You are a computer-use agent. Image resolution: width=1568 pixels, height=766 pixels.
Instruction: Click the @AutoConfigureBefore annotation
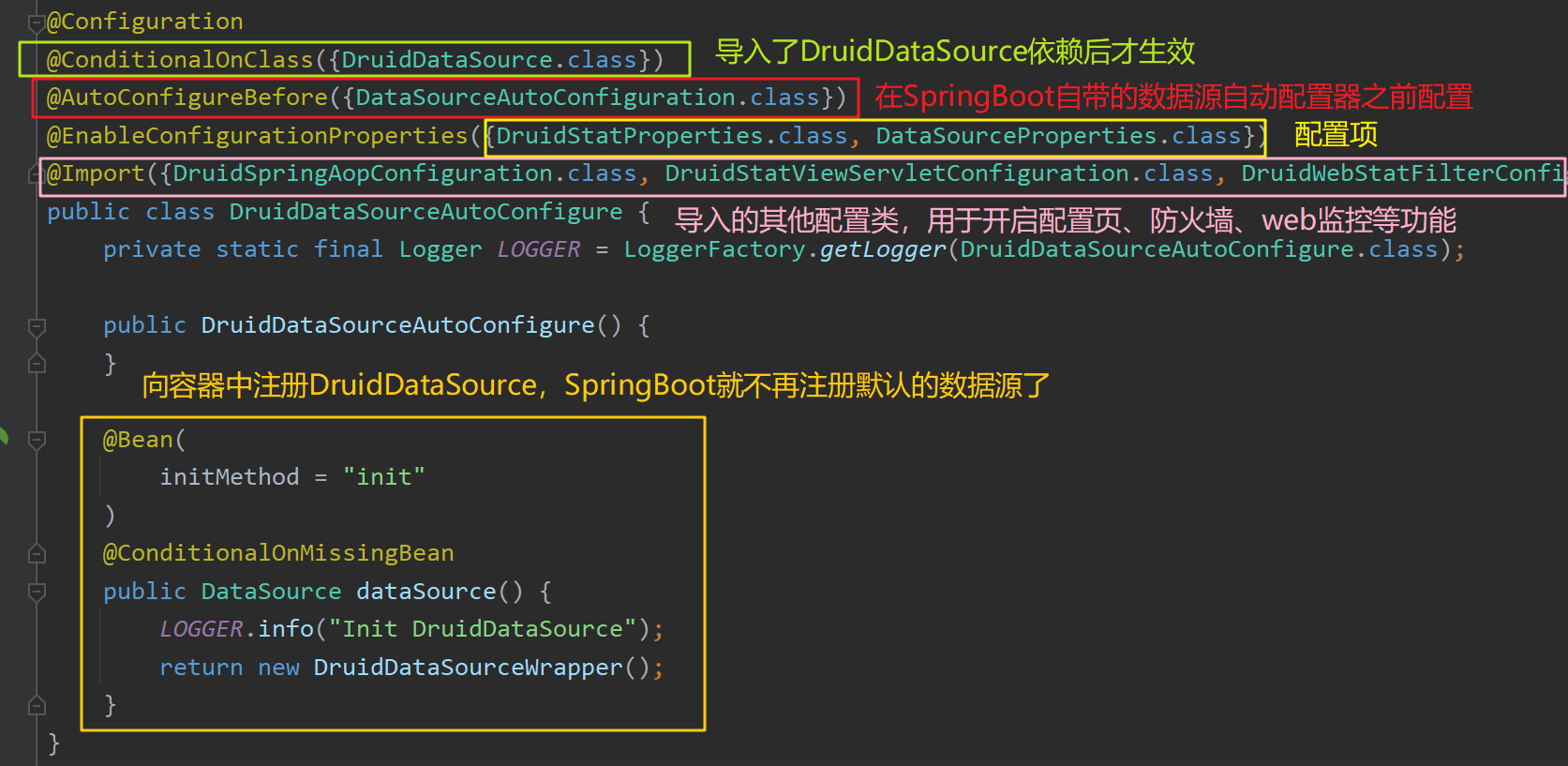(187, 98)
